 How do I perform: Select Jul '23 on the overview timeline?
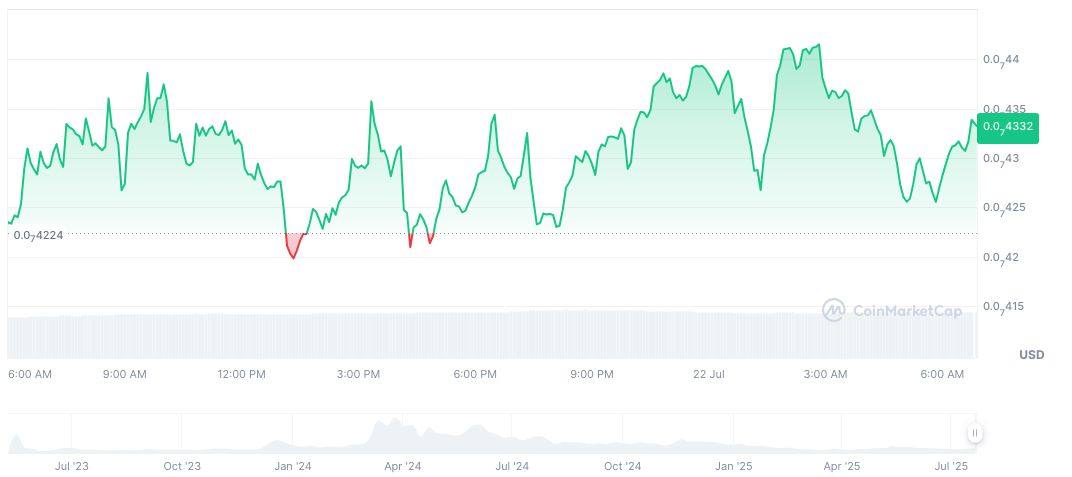tap(72, 466)
